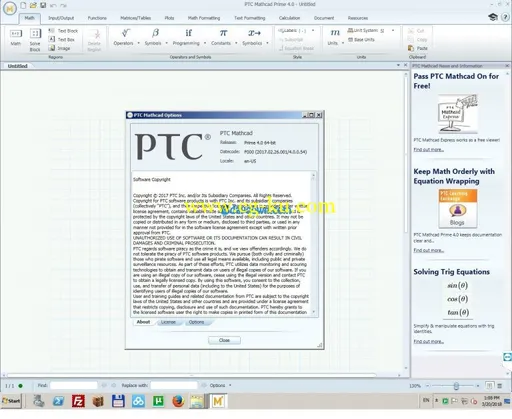Click the New worksheet icon in quick access toolbar
512x419 pixels.
coord(23,5)
